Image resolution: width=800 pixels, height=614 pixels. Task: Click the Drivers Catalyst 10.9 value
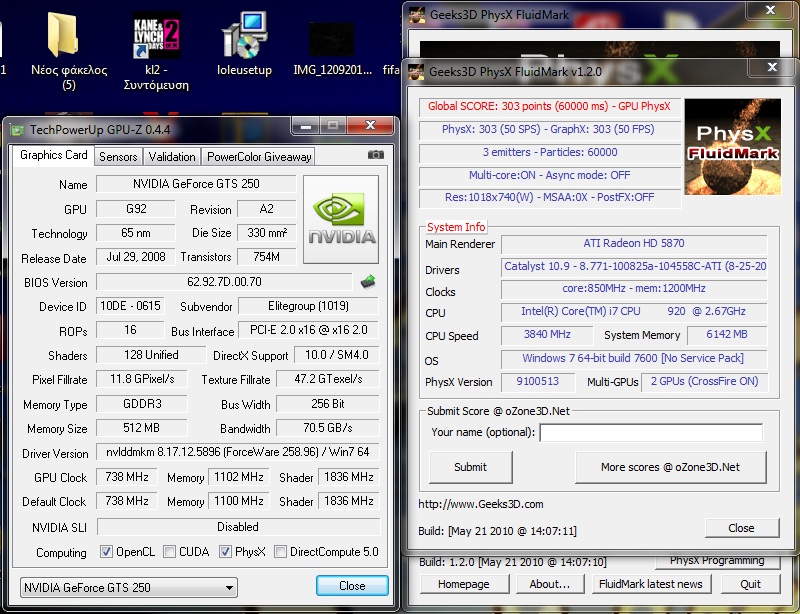[634, 266]
